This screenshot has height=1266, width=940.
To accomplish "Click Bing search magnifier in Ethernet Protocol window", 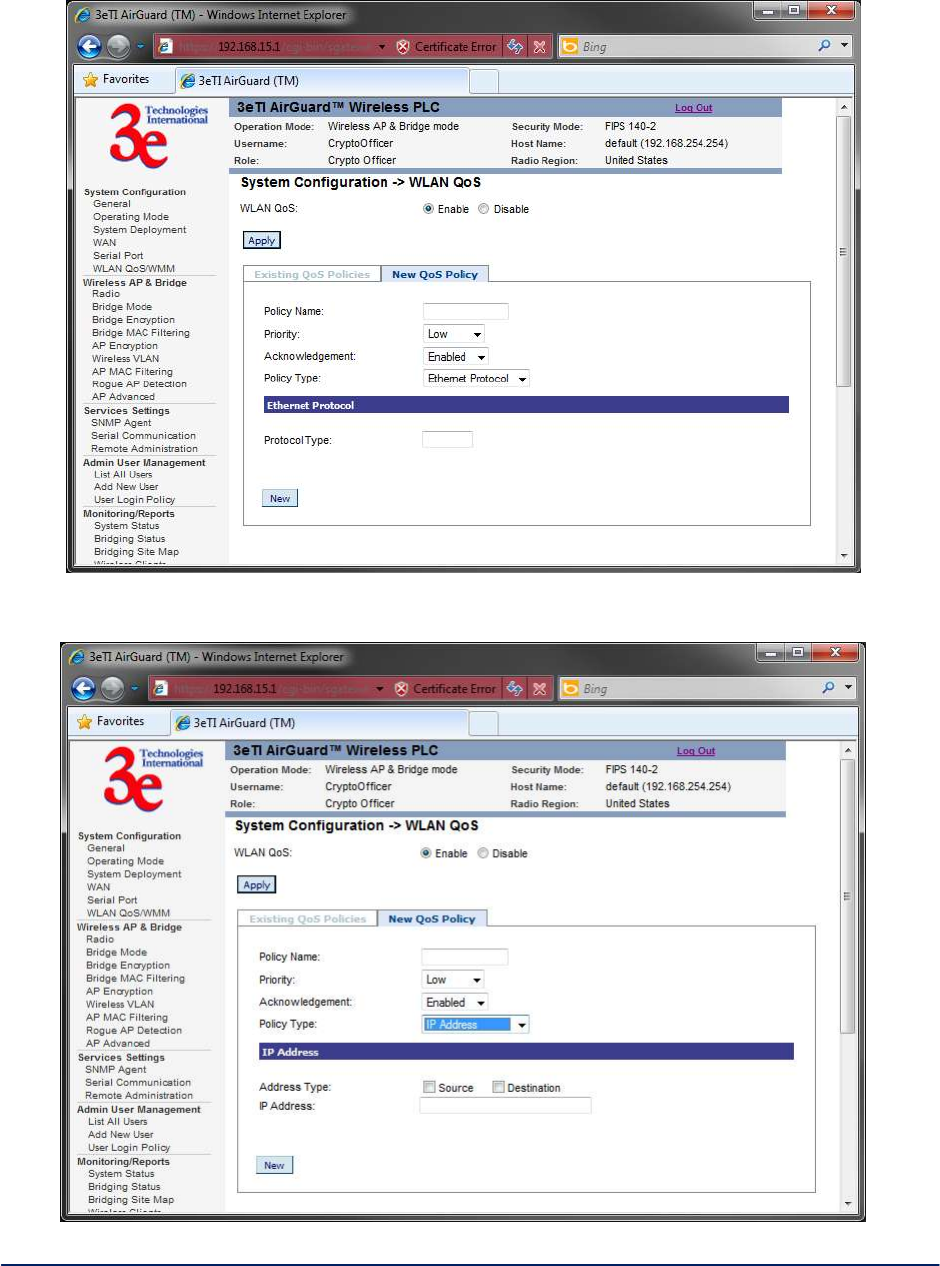I will click(825, 46).
